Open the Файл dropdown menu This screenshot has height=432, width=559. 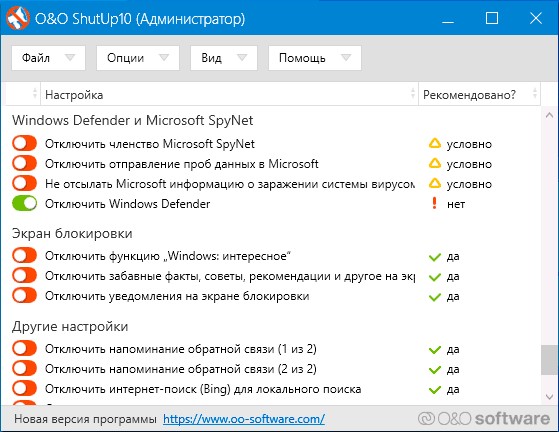pos(48,58)
